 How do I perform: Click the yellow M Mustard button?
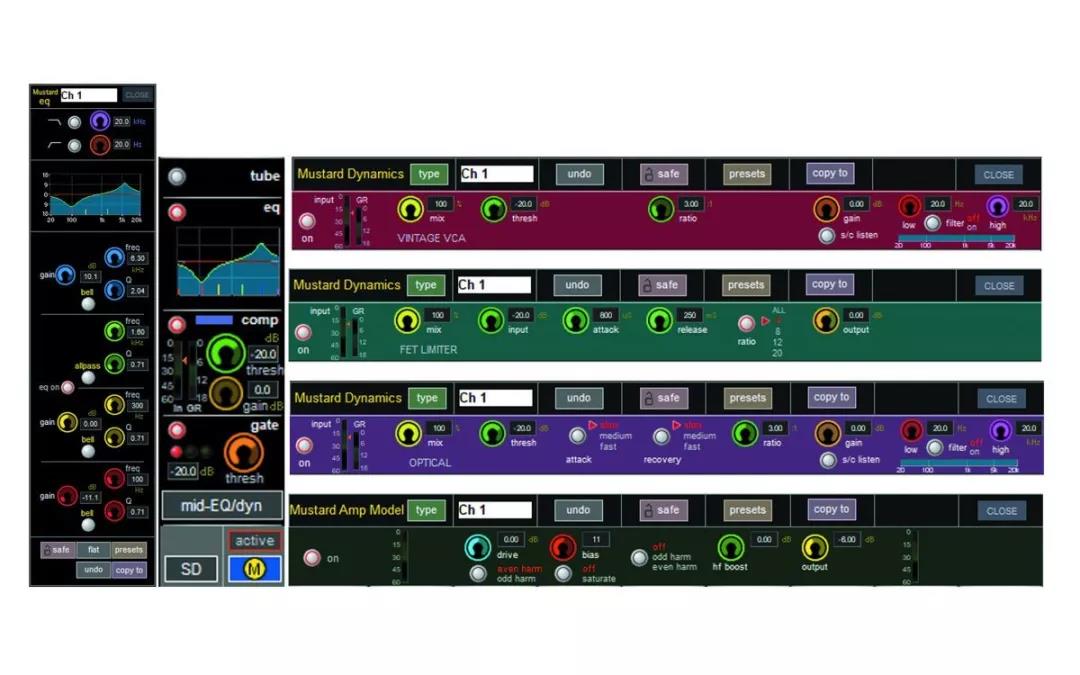(255, 569)
